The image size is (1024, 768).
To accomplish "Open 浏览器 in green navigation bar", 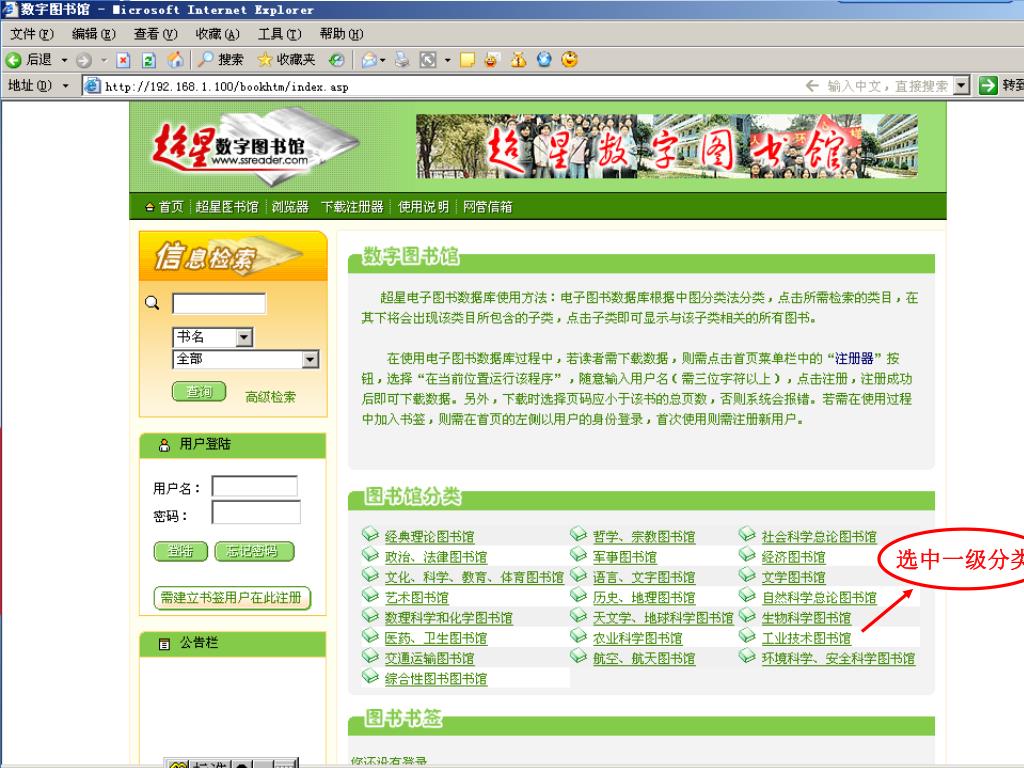I will coord(290,207).
